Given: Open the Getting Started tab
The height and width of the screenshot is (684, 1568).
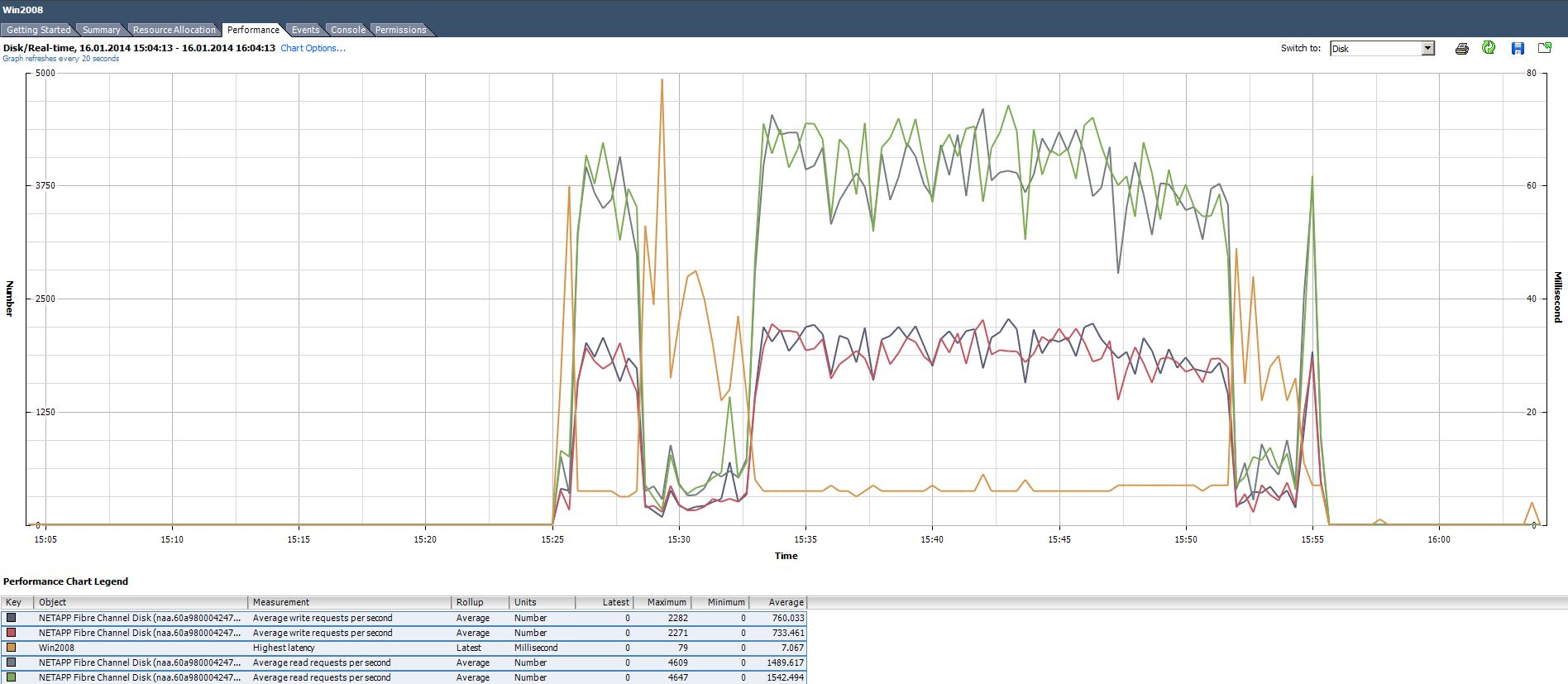Looking at the screenshot, I should (x=39, y=30).
